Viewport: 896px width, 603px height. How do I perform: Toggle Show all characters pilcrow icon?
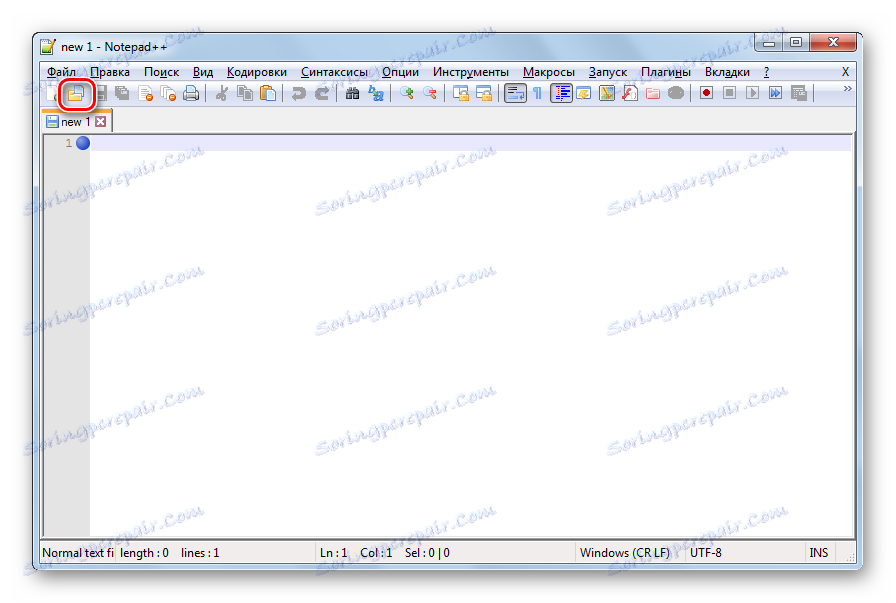tap(537, 93)
